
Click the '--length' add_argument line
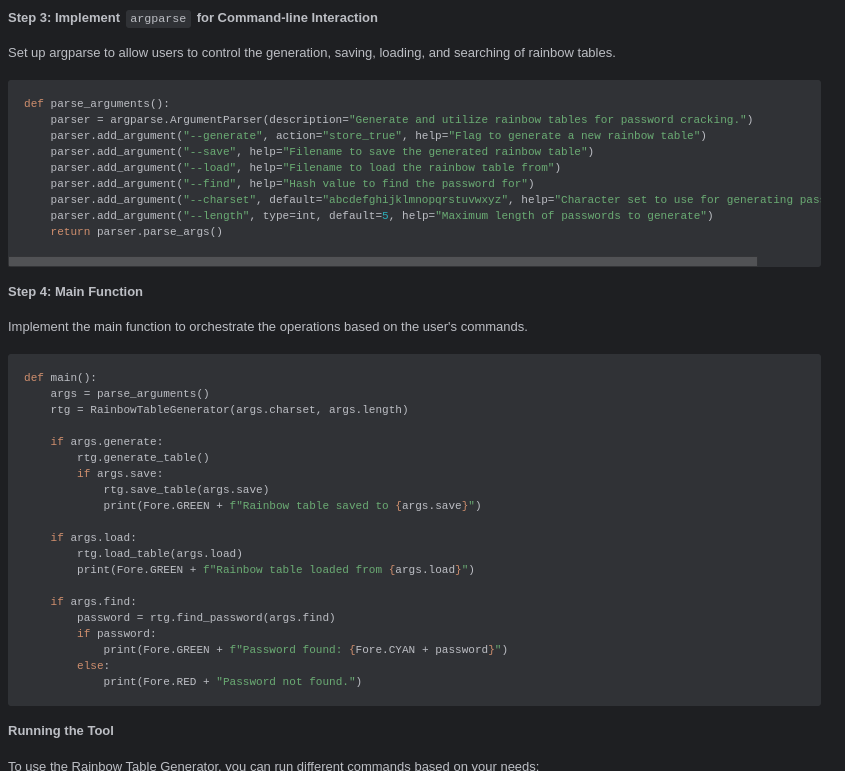point(382,216)
